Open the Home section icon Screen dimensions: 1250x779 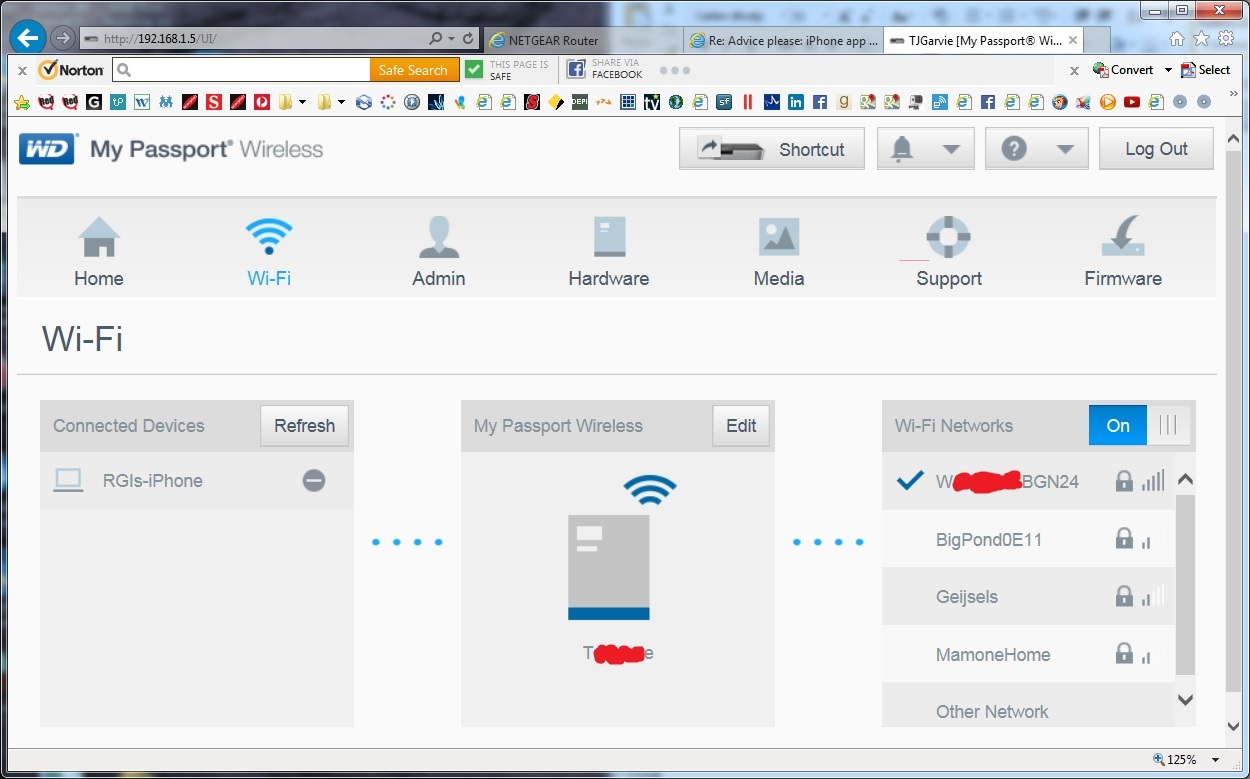[x=99, y=237]
